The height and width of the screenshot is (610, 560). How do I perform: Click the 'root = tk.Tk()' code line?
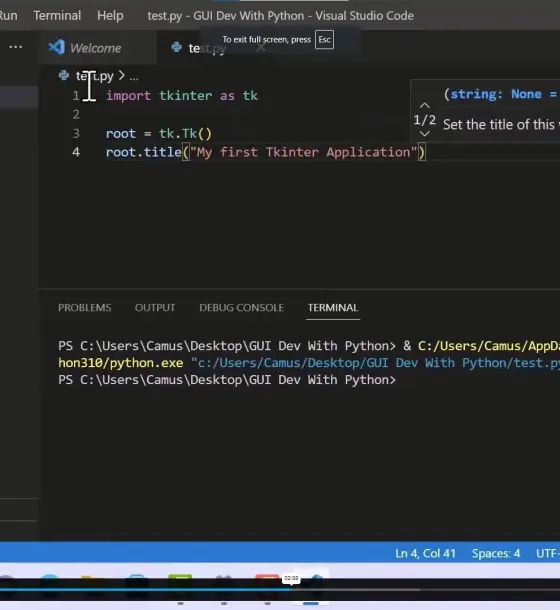[159, 133]
